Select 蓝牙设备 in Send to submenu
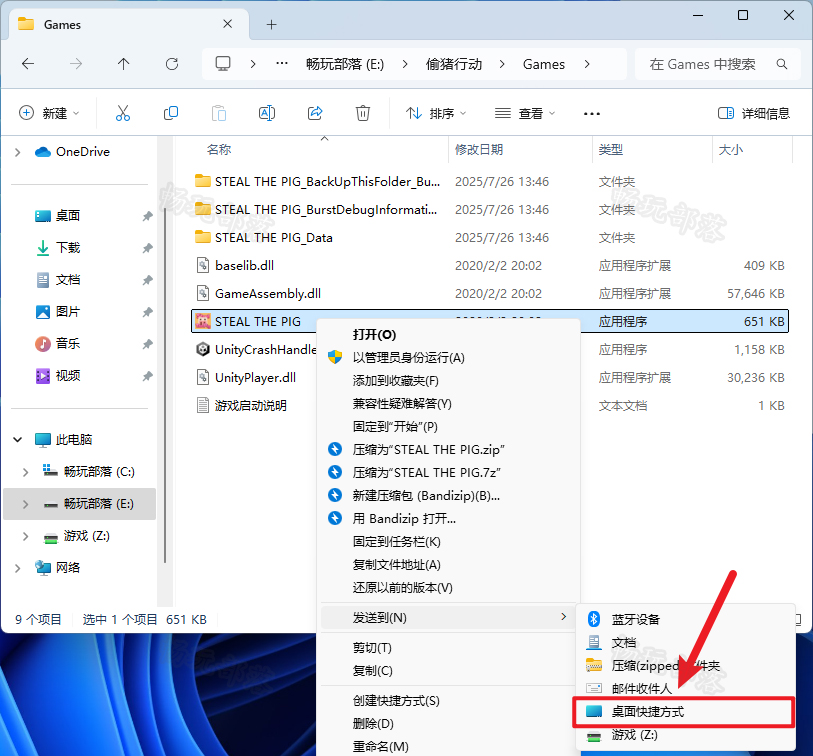The image size is (813, 756). click(x=686, y=619)
